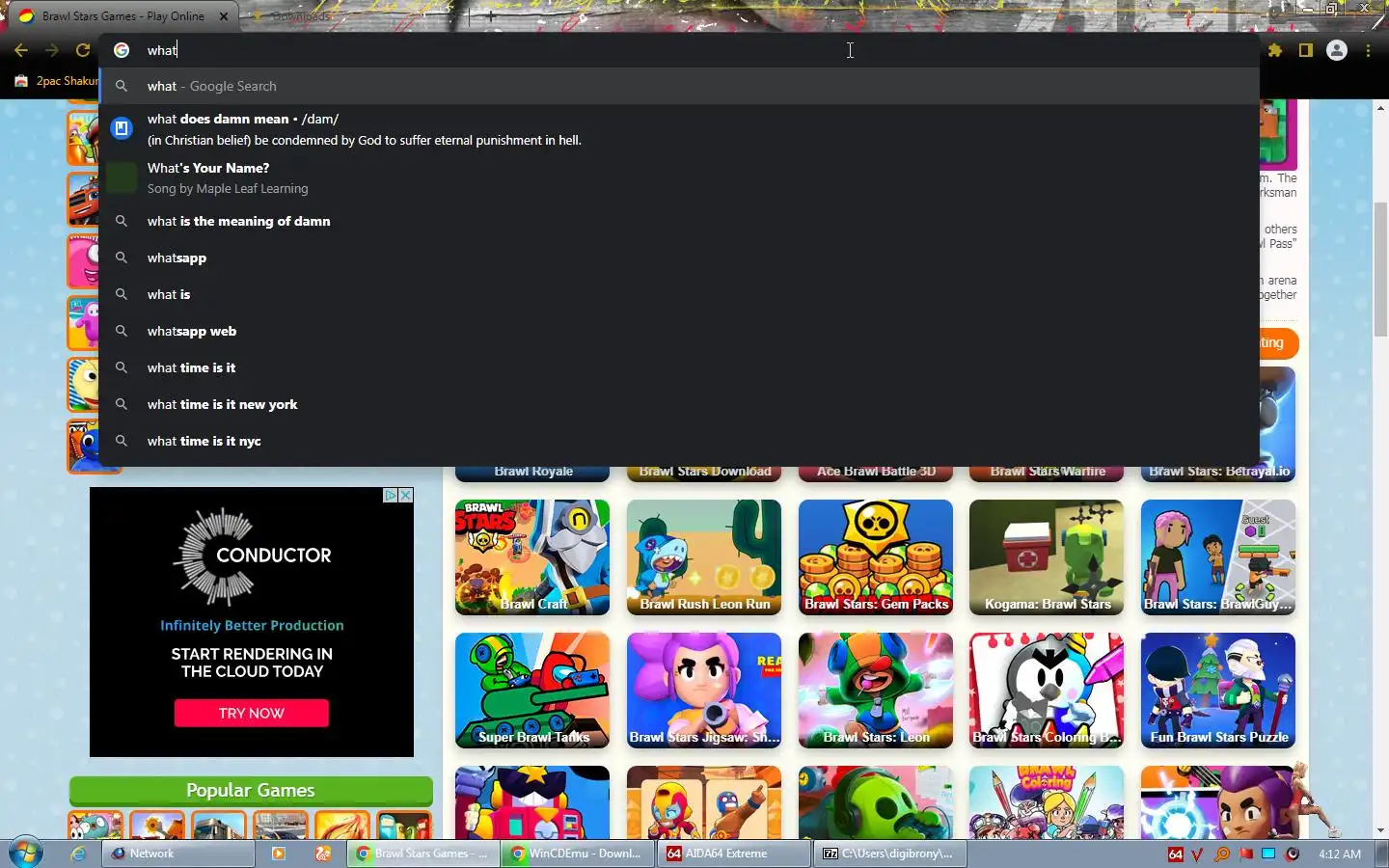Open the Brawl Rush Leon Run game

(x=704, y=557)
